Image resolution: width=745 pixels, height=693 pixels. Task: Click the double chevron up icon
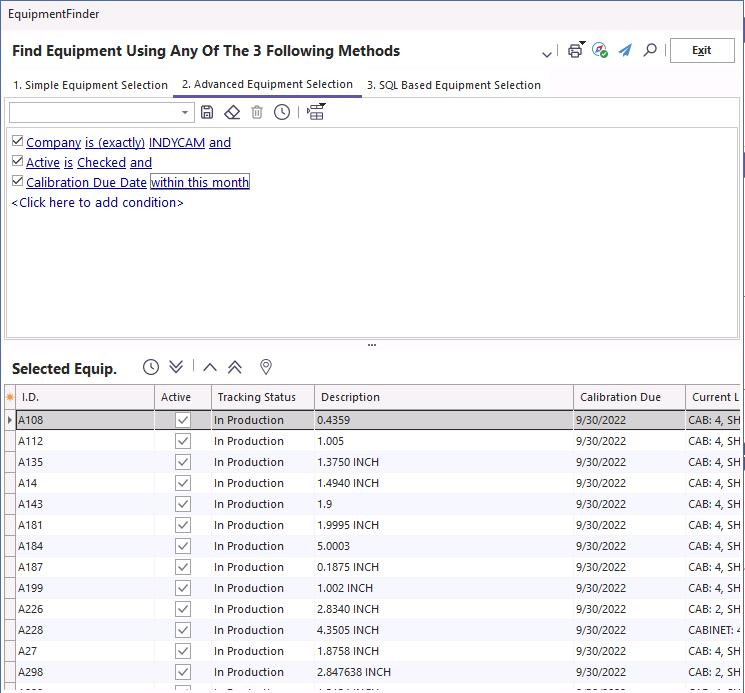(235, 367)
